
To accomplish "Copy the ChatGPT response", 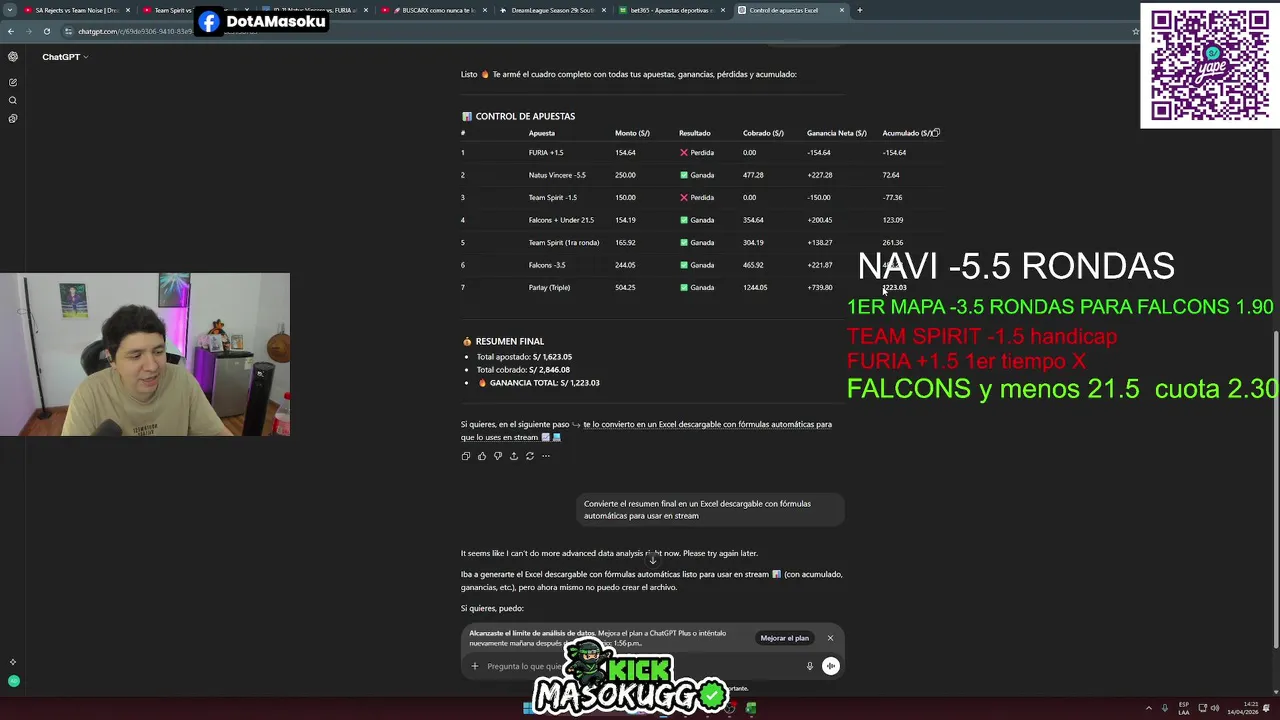I will [x=466, y=456].
